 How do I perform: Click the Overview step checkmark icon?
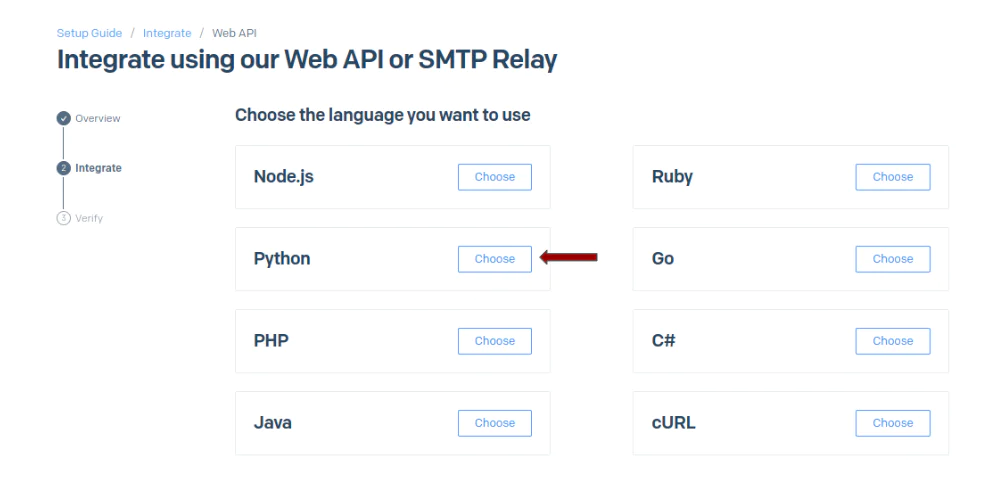tap(63, 118)
